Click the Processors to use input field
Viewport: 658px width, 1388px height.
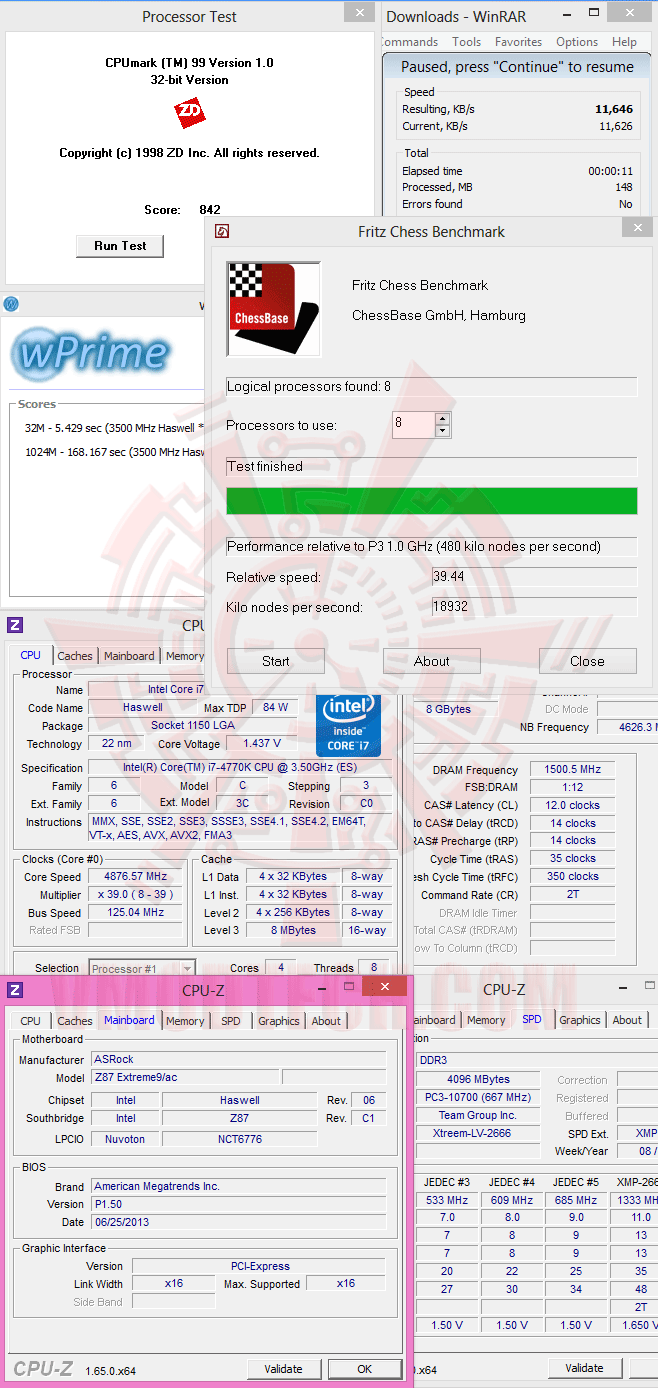click(413, 424)
